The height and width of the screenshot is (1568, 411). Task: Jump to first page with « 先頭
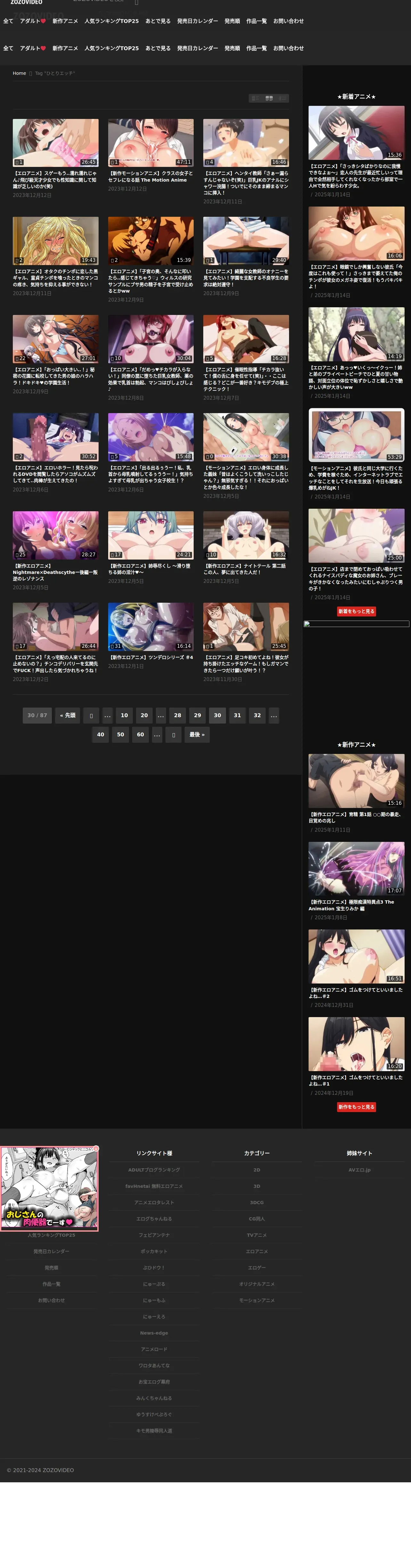point(68,715)
